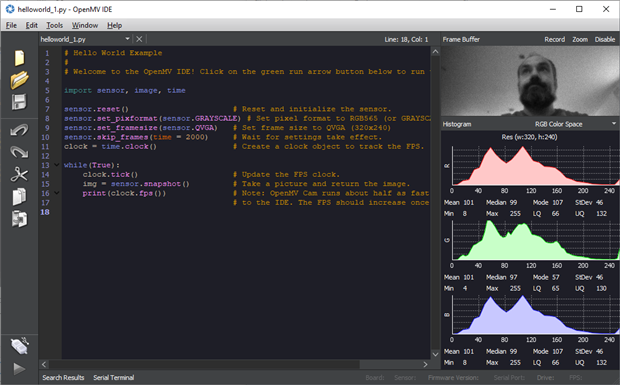Click the Redo arrow icon
620x385 pixels.
coord(19,152)
